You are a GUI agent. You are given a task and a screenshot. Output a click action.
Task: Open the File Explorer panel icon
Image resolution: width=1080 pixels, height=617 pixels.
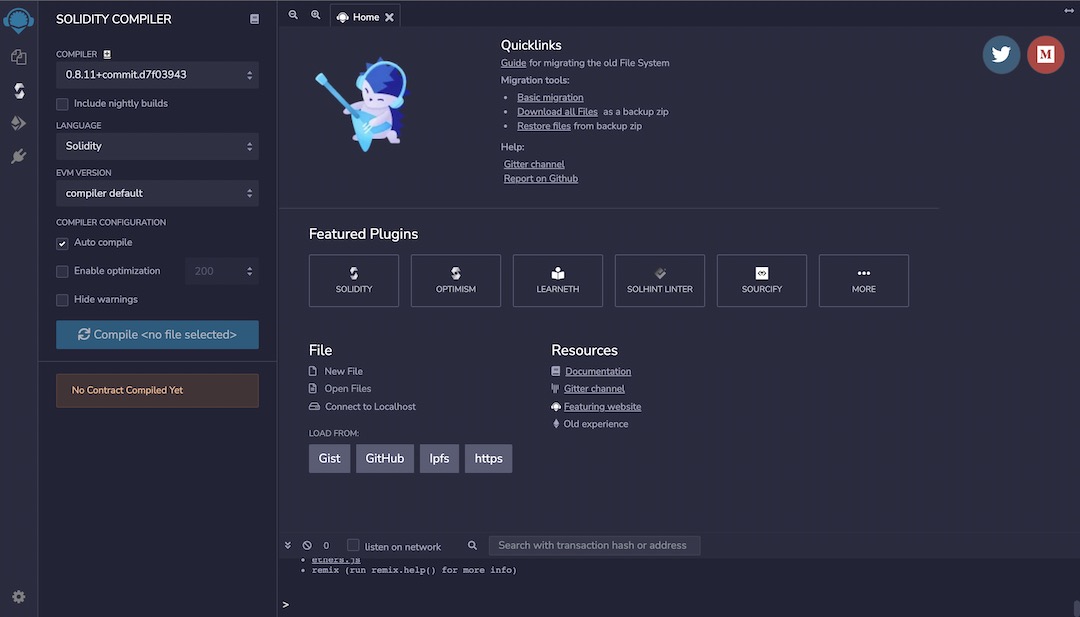[x=18, y=57]
